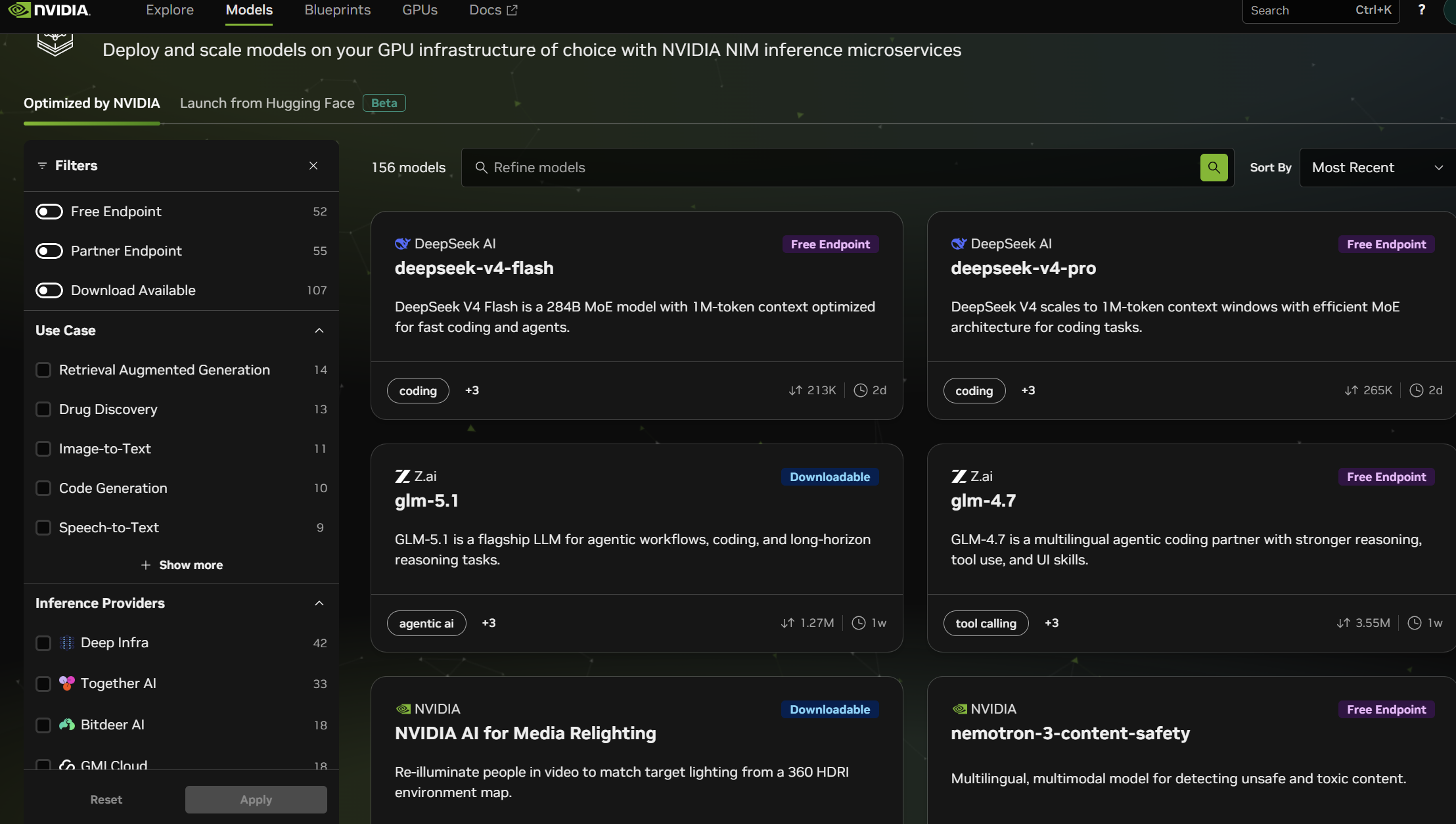The height and width of the screenshot is (824, 1456).
Task: Click the Together AI provider logo icon
Action: (x=67, y=683)
